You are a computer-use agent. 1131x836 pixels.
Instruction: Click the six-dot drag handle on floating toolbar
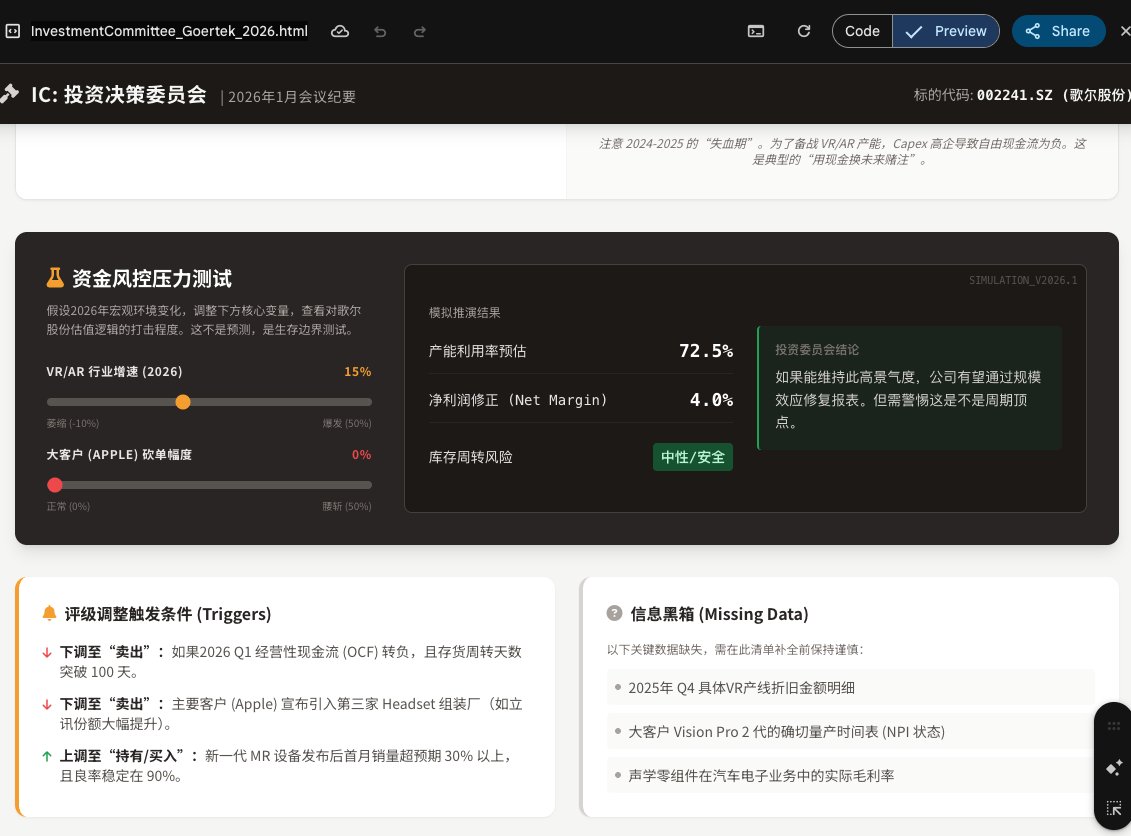click(x=1112, y=728)
